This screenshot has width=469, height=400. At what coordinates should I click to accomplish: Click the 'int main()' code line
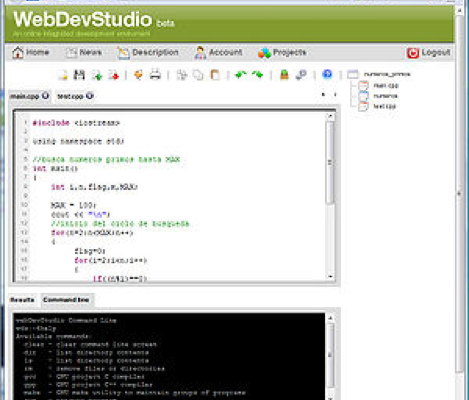tap(55, 168)
